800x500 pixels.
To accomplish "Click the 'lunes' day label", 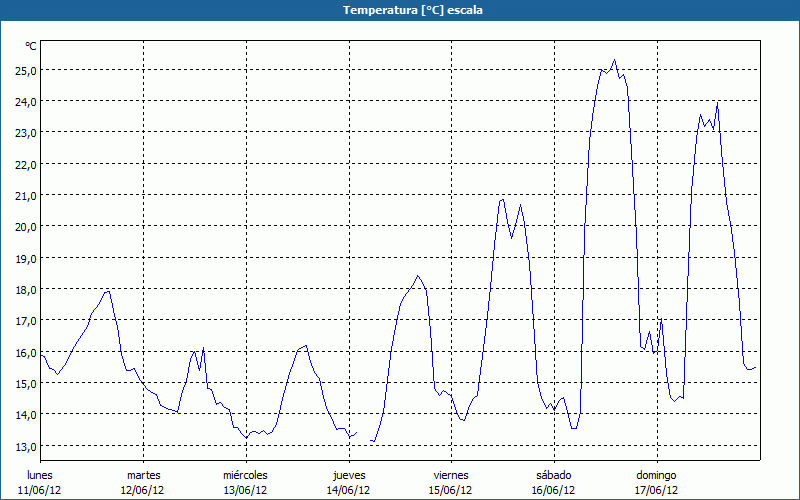I will tap(40, 475).
